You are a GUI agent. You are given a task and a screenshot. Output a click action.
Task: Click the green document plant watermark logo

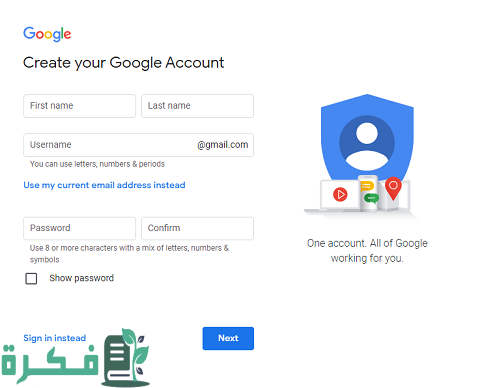tap(126, 357)
